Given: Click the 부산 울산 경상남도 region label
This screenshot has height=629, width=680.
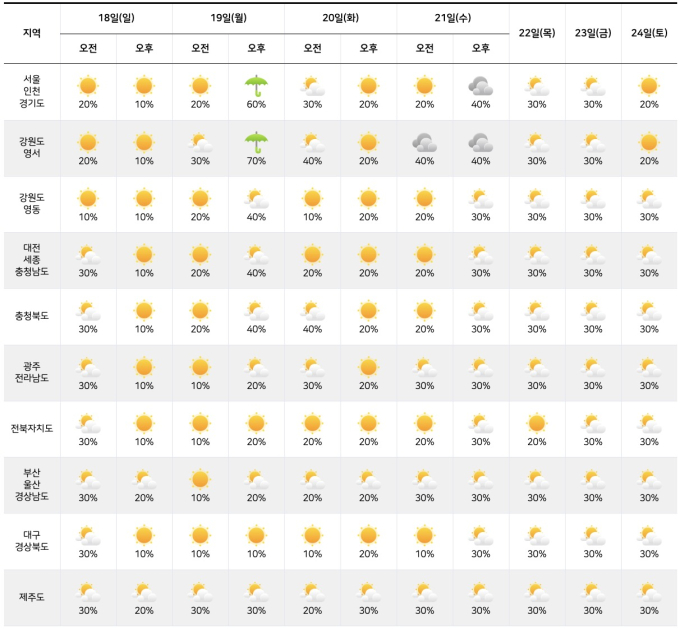Looking at the screenshot, I should (x=32, y=485).
